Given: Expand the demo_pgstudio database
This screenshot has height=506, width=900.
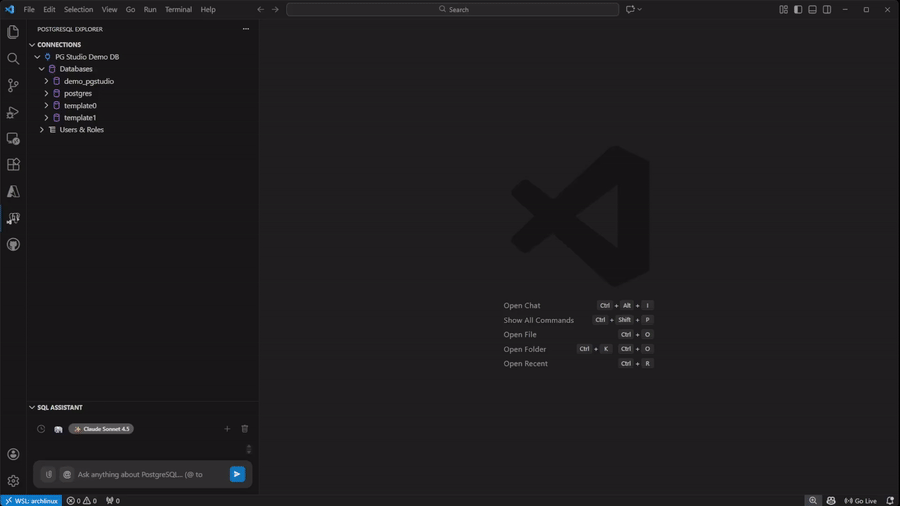Looking at the screenshot, I should (46, 81).
